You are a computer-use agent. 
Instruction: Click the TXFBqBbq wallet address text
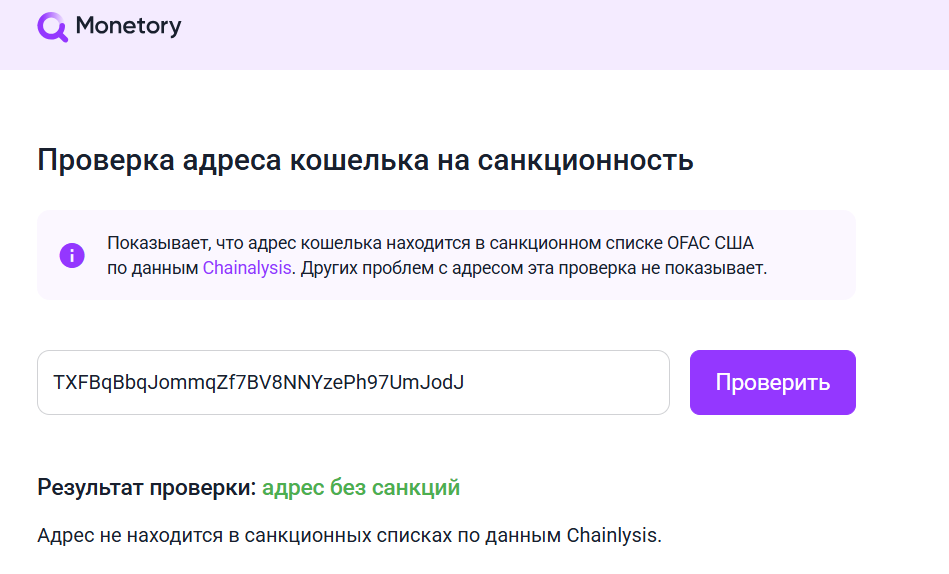click(258, 382)
